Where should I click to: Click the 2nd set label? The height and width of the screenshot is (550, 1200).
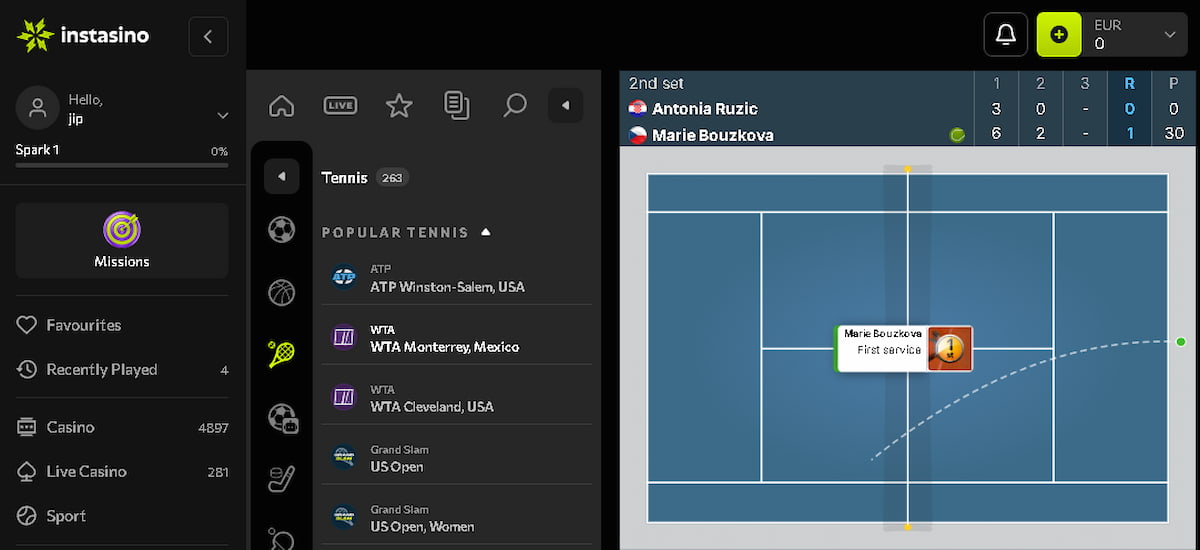click(657, 83)
